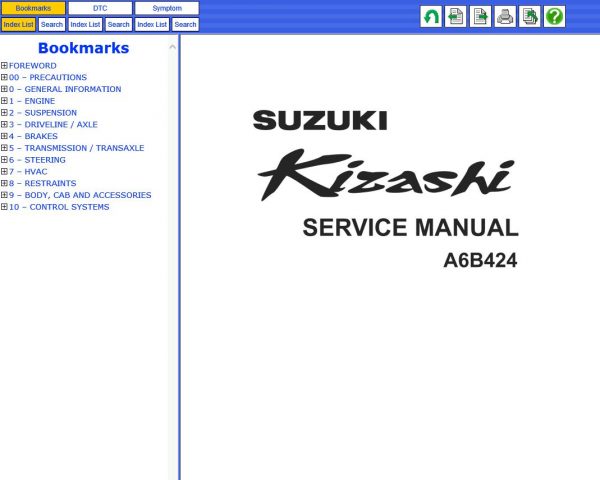Open the 10 – CONTROL SYSTEMS link
The width and height of the screenshot is (600, 480).
(59, 207)
